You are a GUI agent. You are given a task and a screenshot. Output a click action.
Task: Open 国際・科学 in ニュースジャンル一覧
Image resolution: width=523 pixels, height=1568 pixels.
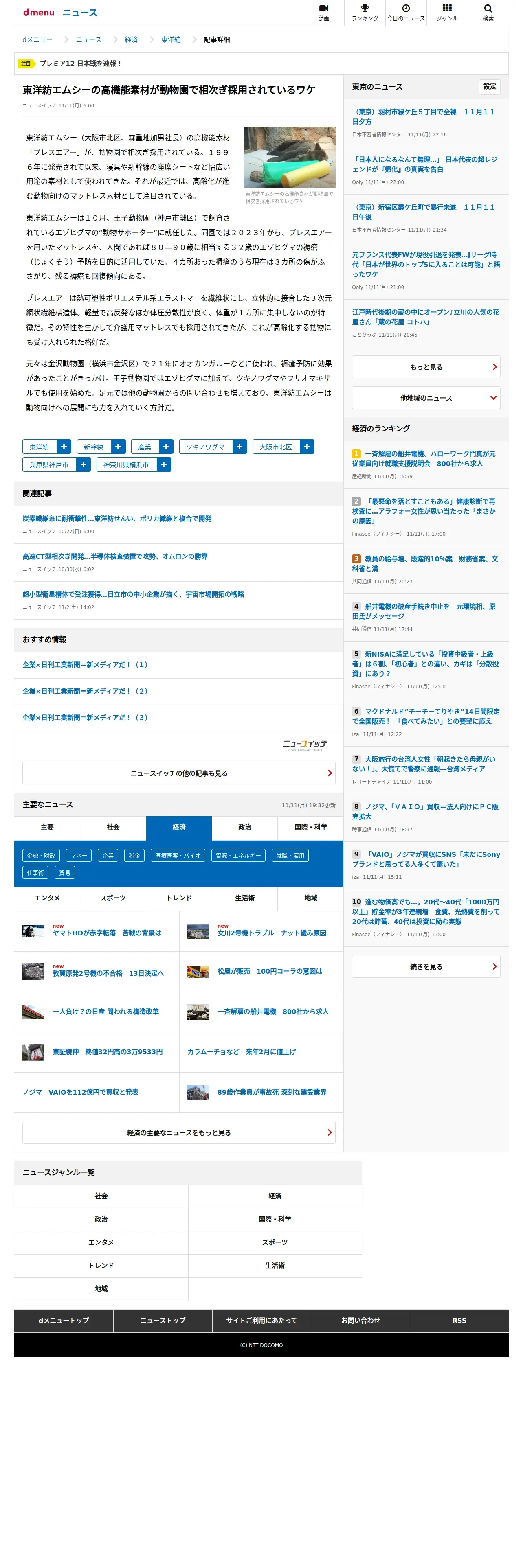(x=275, y=1219)
